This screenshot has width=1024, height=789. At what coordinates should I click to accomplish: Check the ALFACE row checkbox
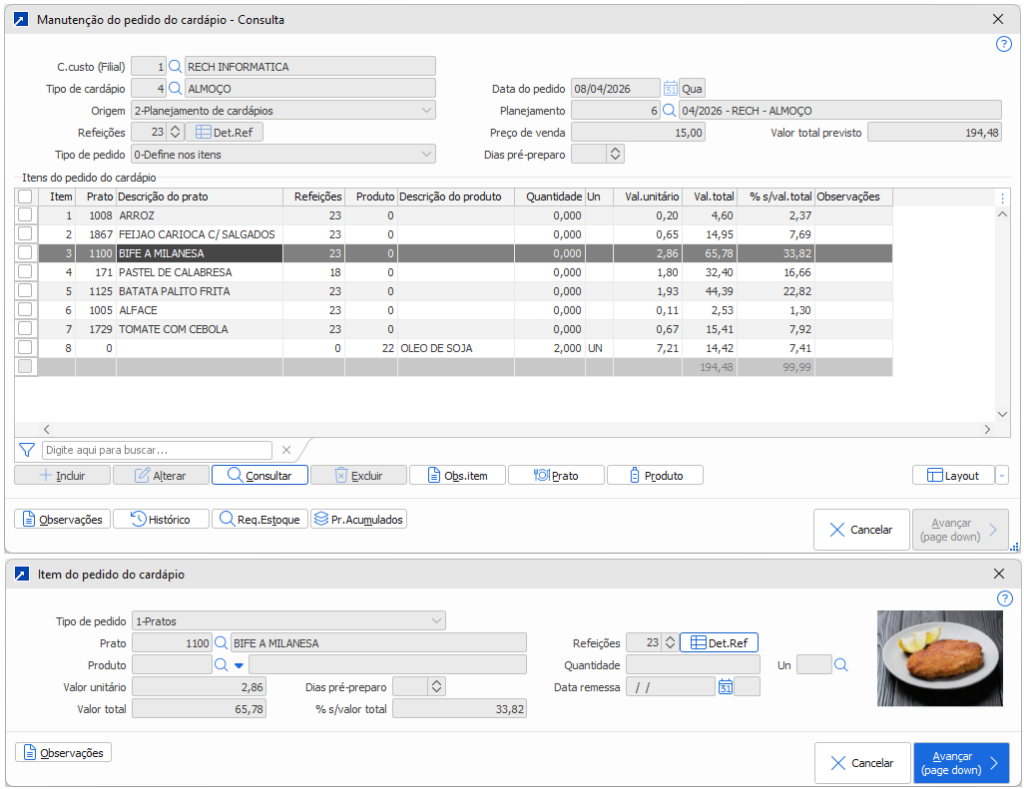[25, 310]
